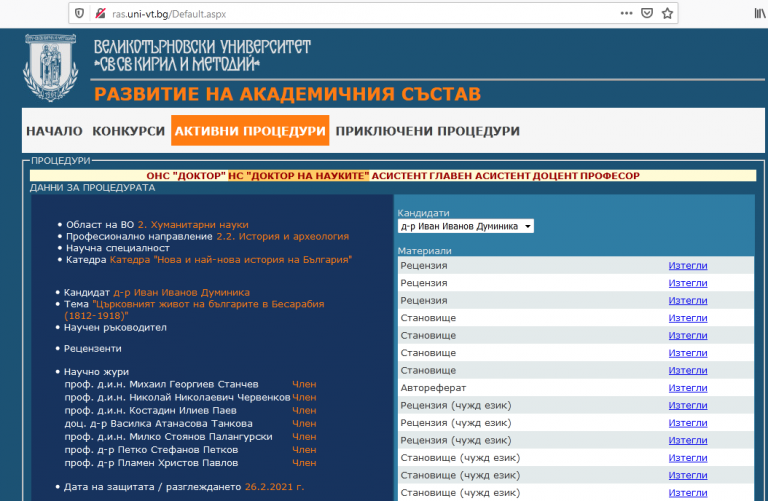
Task: Open the КОНКУРСИ menu tab
Action: 128,131
